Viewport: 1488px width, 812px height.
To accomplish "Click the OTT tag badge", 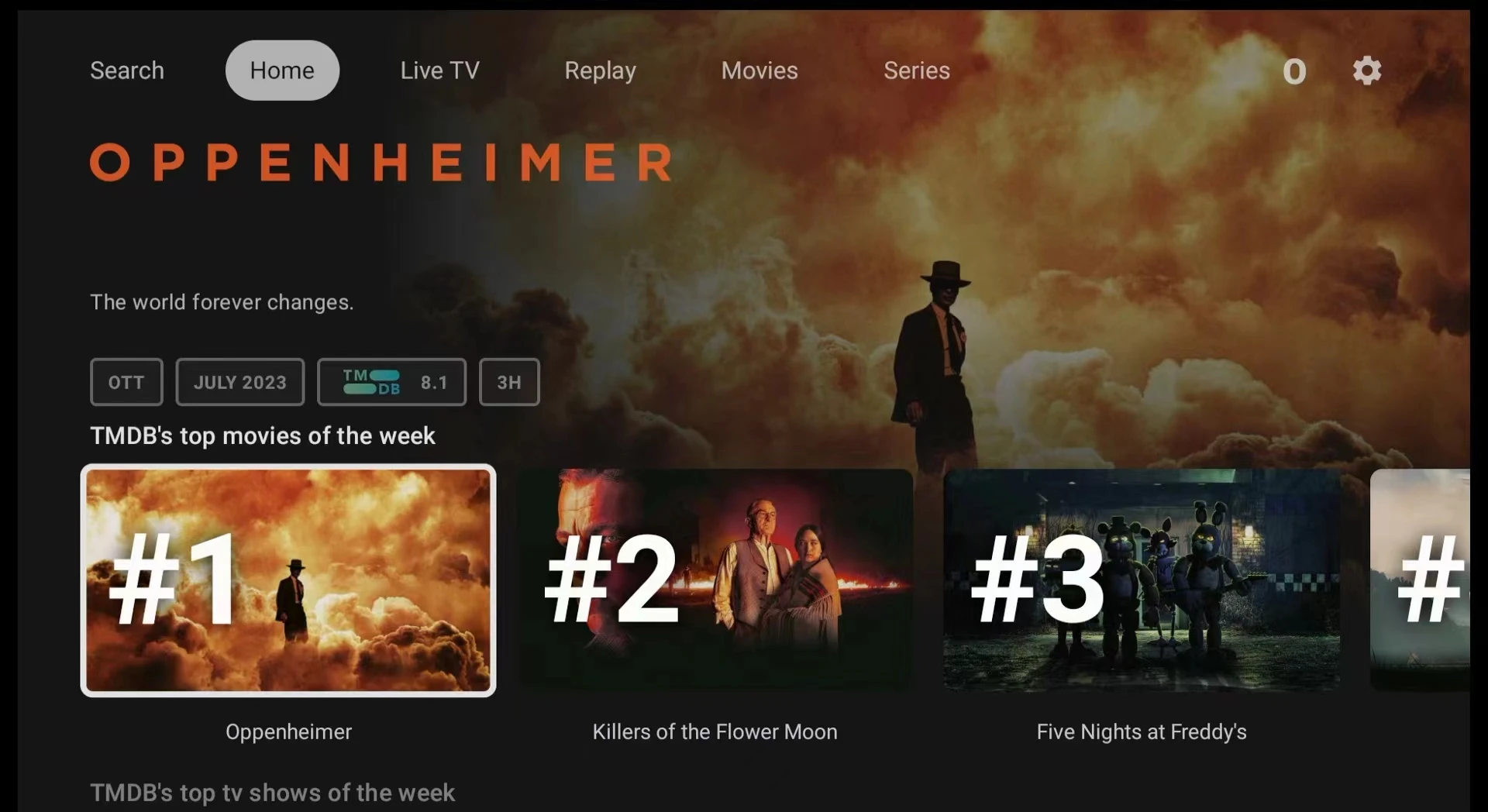I will 126,382.
